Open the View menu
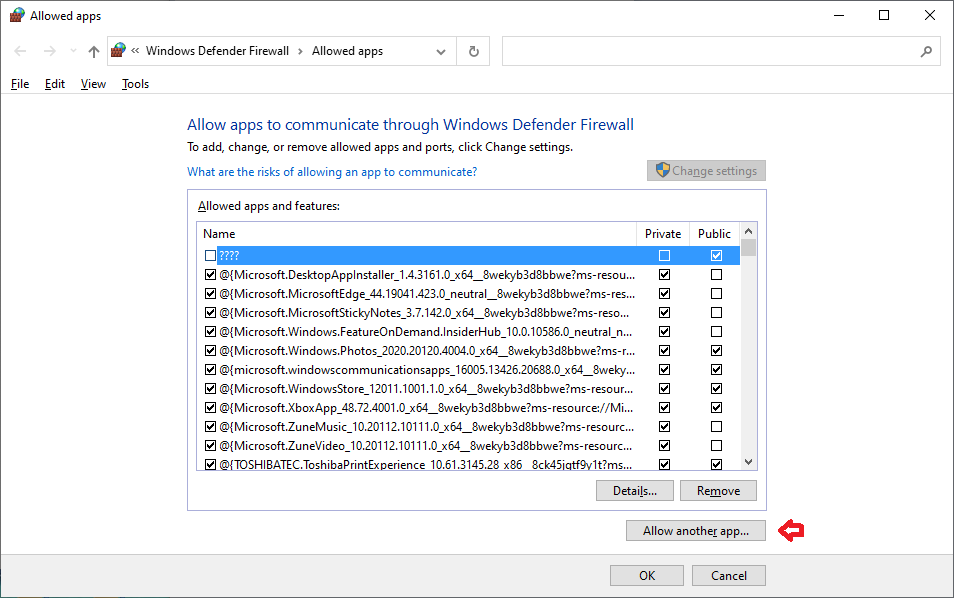954x598 pixels. [93, 84]
